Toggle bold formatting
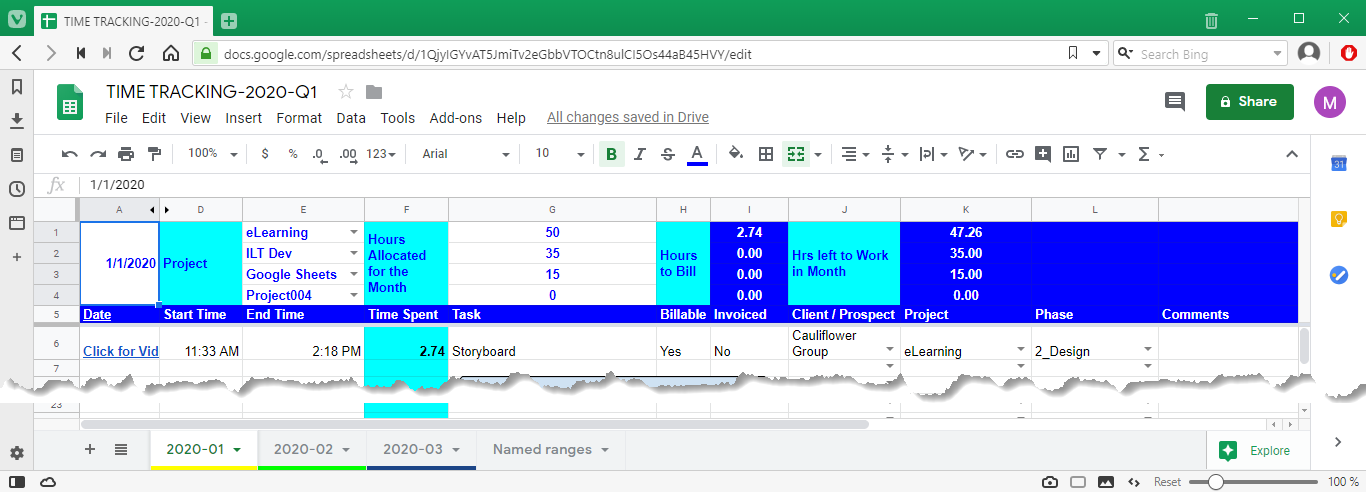Screen dimensions: 1366x492 coord(611,154)
